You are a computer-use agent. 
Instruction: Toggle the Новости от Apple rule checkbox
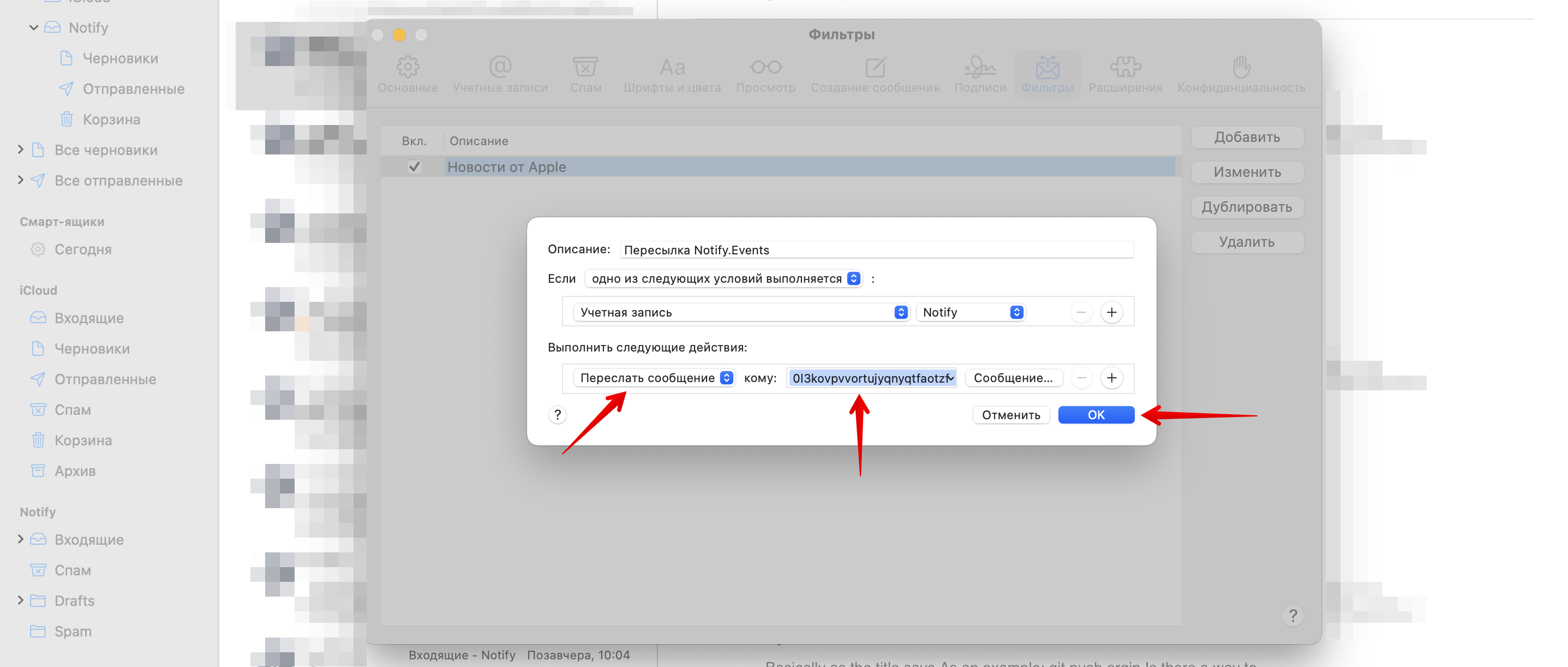414,166
